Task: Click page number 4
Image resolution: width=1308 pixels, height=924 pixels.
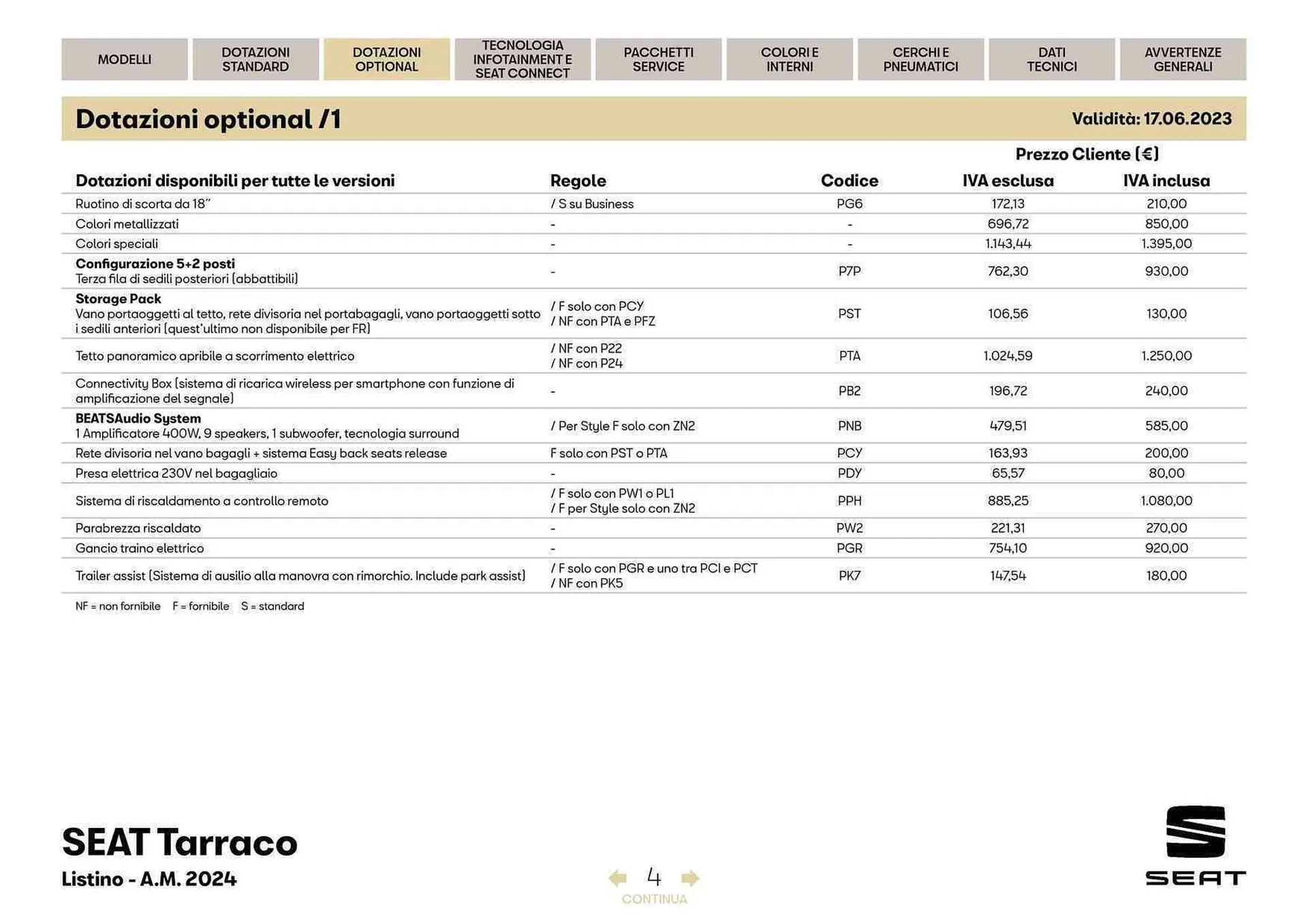Action: tap(654, 876)
